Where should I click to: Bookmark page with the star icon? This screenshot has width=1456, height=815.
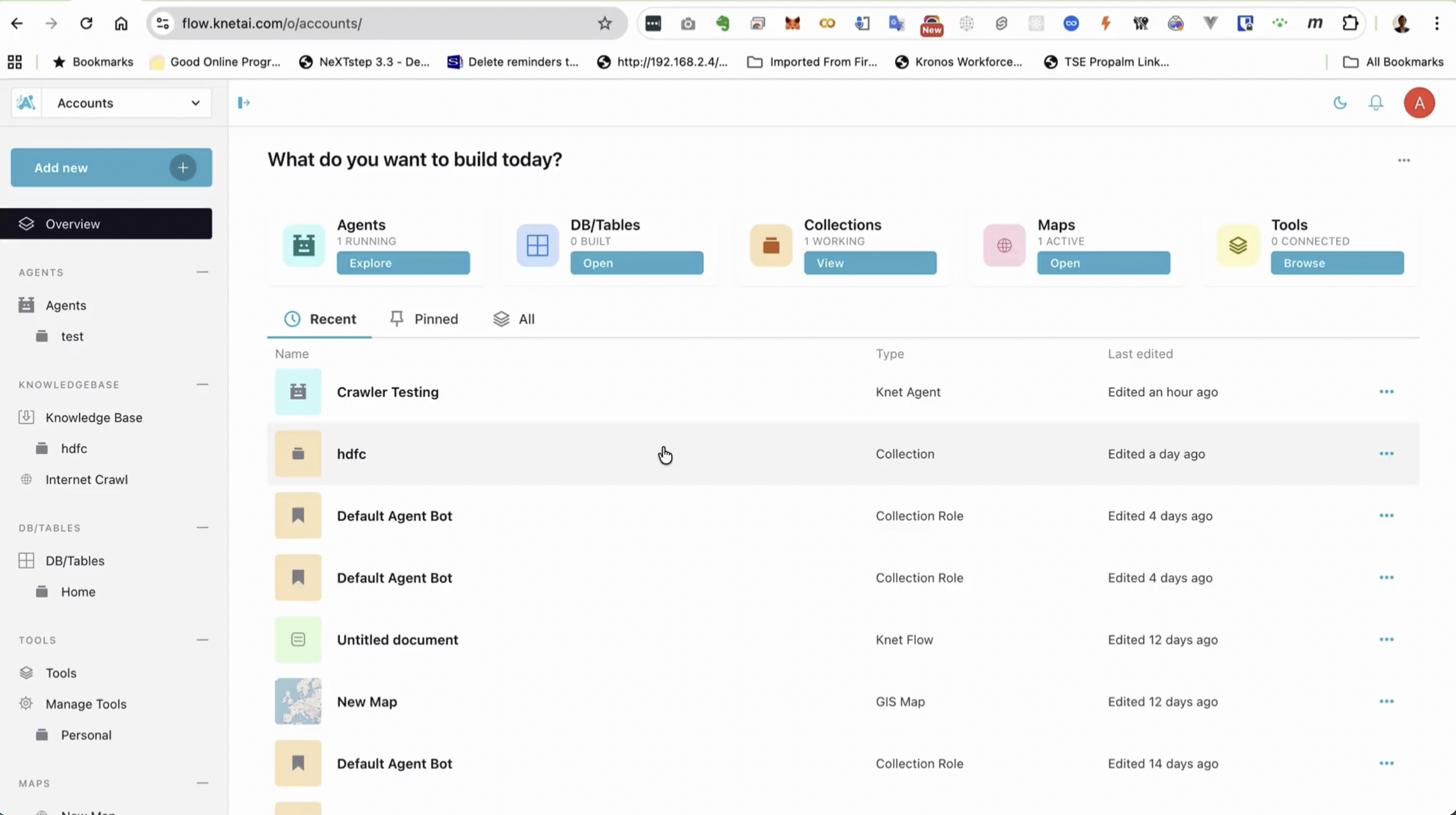click(x=604, y=24)
